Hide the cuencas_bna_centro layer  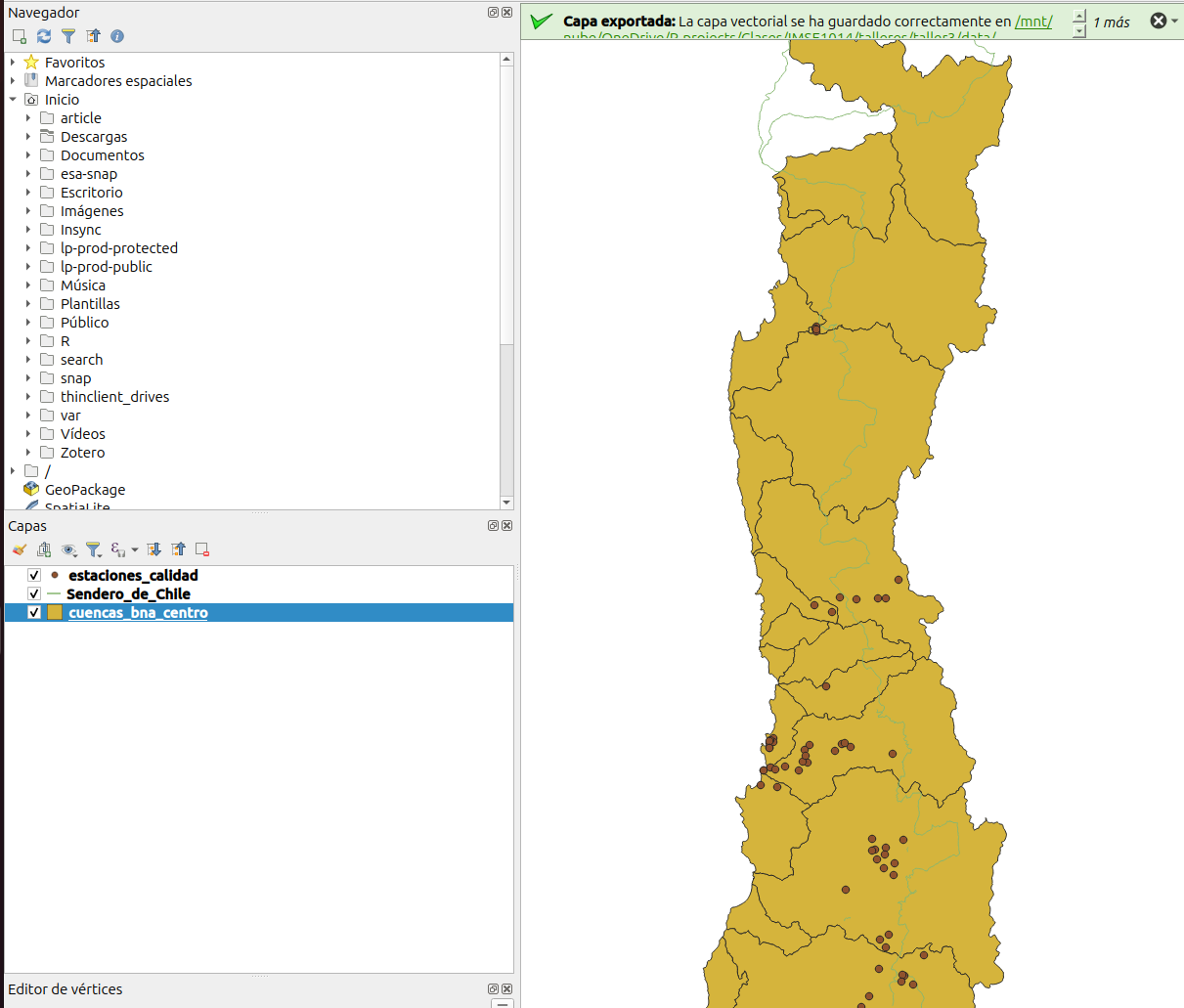pyautogui.click(x=34, y=613)
